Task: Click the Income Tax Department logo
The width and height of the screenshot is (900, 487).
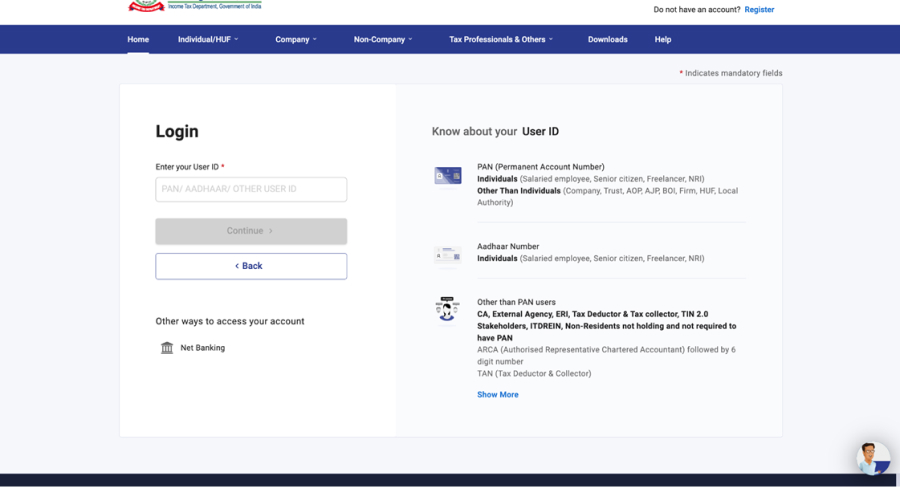Action: pyautogui.click(x=146, y=6)
